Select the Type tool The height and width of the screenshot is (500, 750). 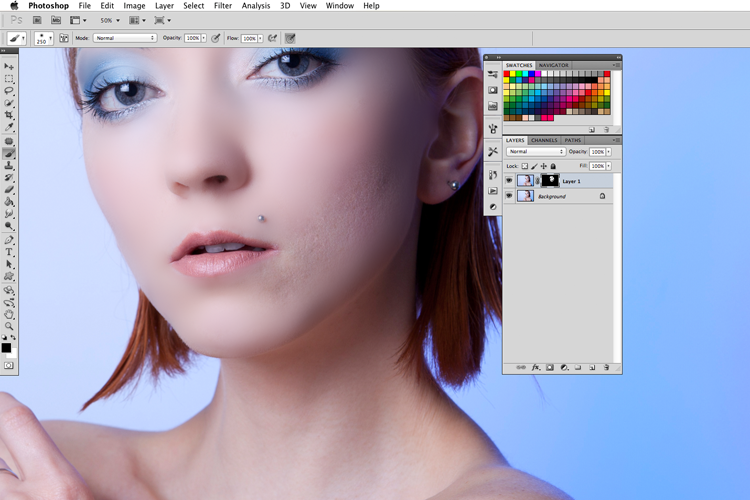point(9,252)
